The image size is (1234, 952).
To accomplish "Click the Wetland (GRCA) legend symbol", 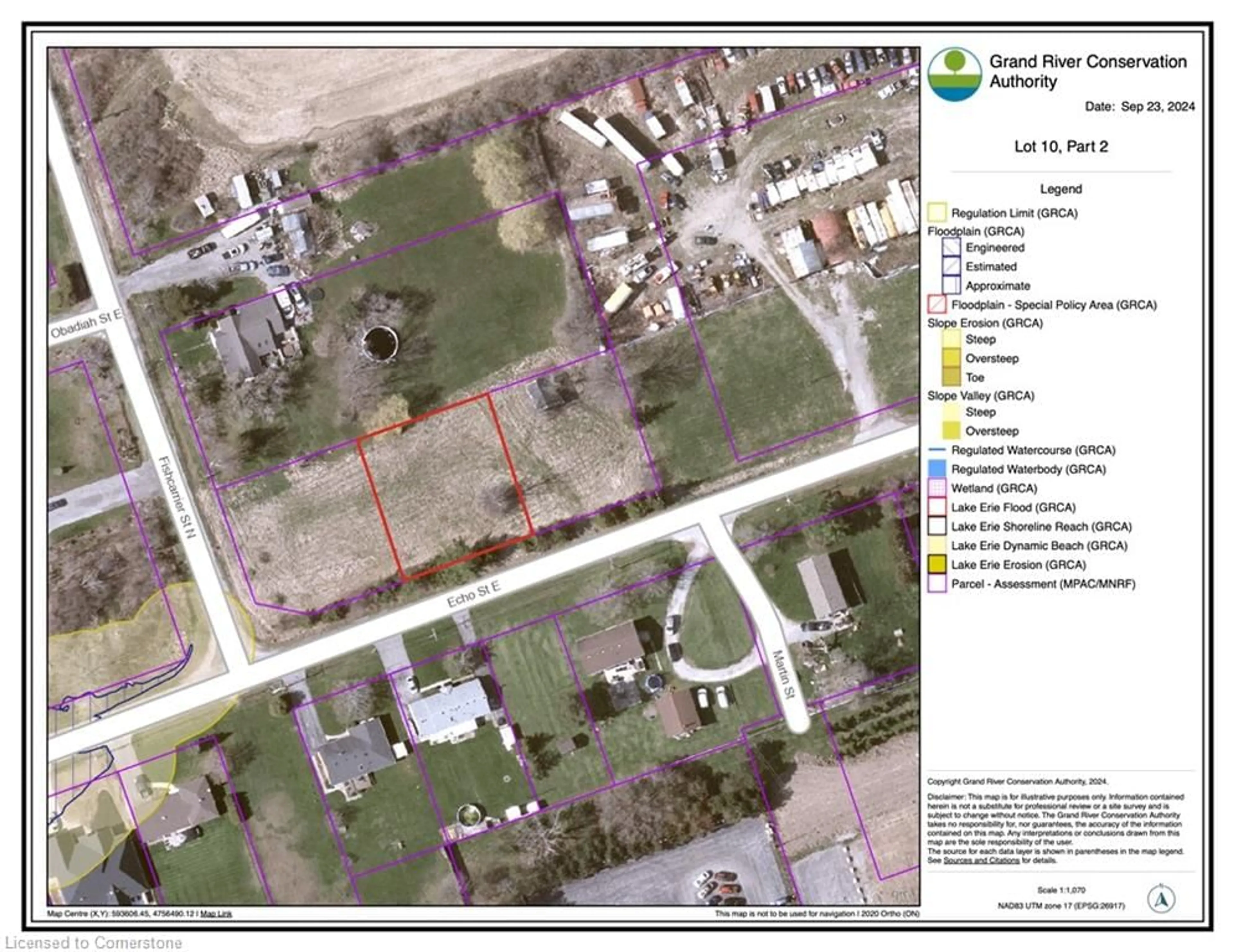I will tap(937, 488).
